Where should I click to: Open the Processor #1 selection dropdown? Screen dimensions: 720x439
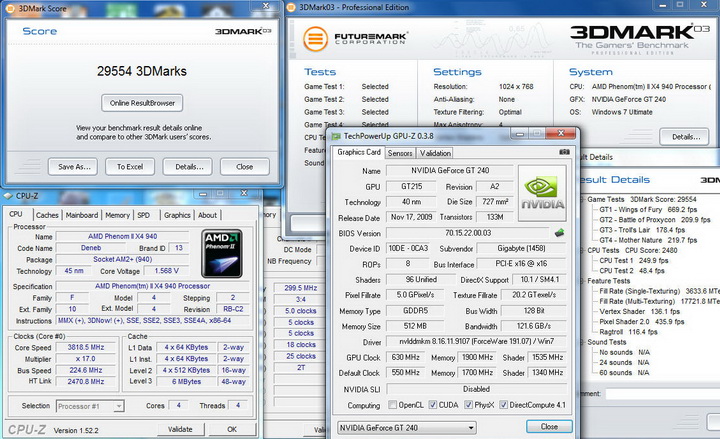[90, 406]
